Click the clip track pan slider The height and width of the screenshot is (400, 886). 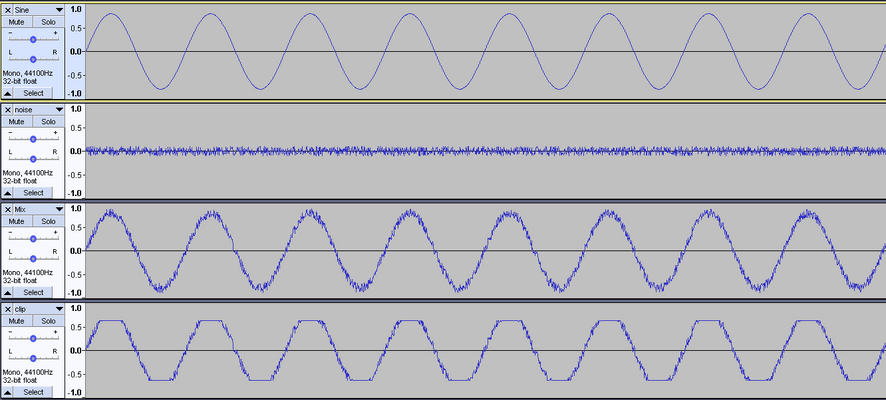pyautogui.click(x=33, y=358)
